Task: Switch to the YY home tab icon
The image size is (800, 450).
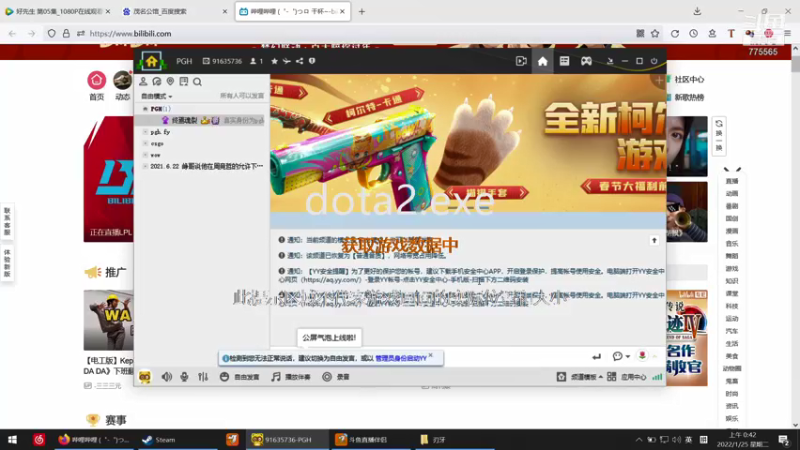Action: tap(542, 61)
